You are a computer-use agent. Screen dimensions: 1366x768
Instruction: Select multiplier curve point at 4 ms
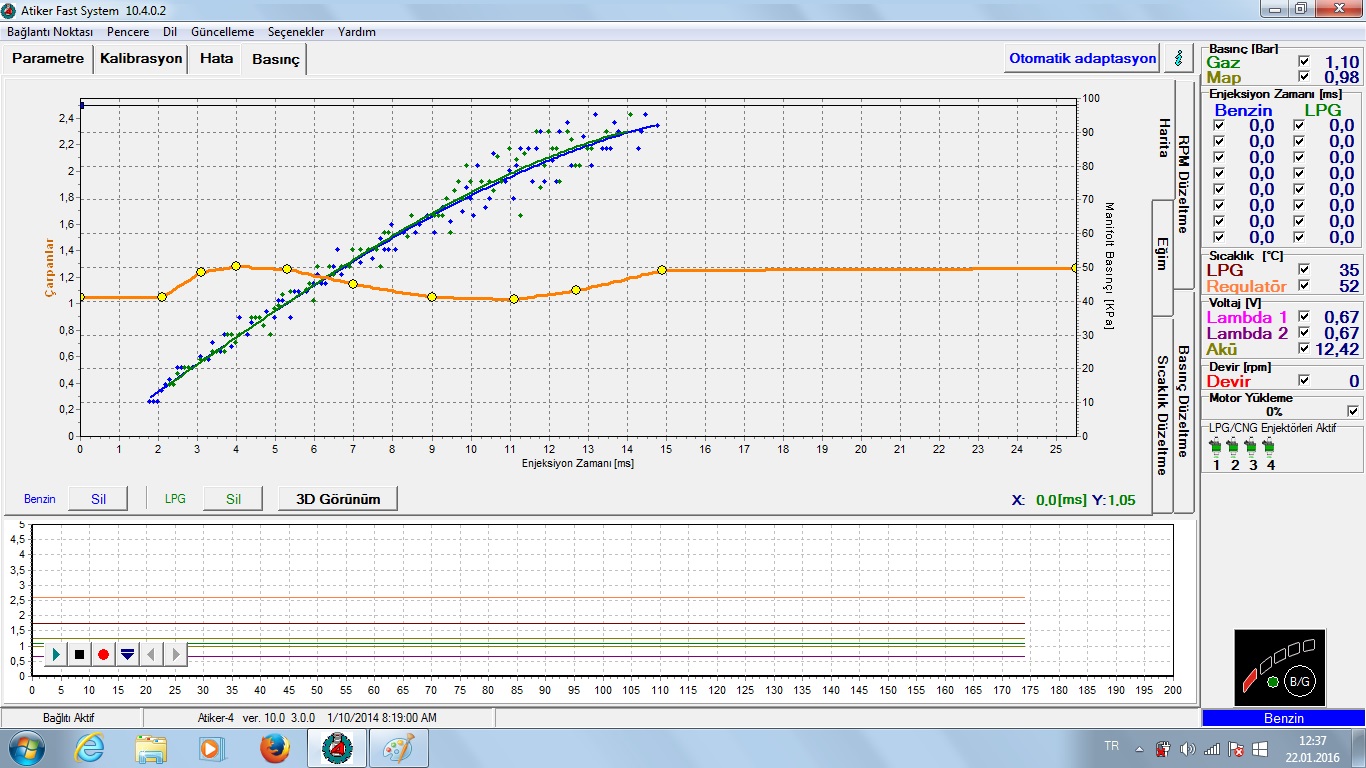coord(236,266)
